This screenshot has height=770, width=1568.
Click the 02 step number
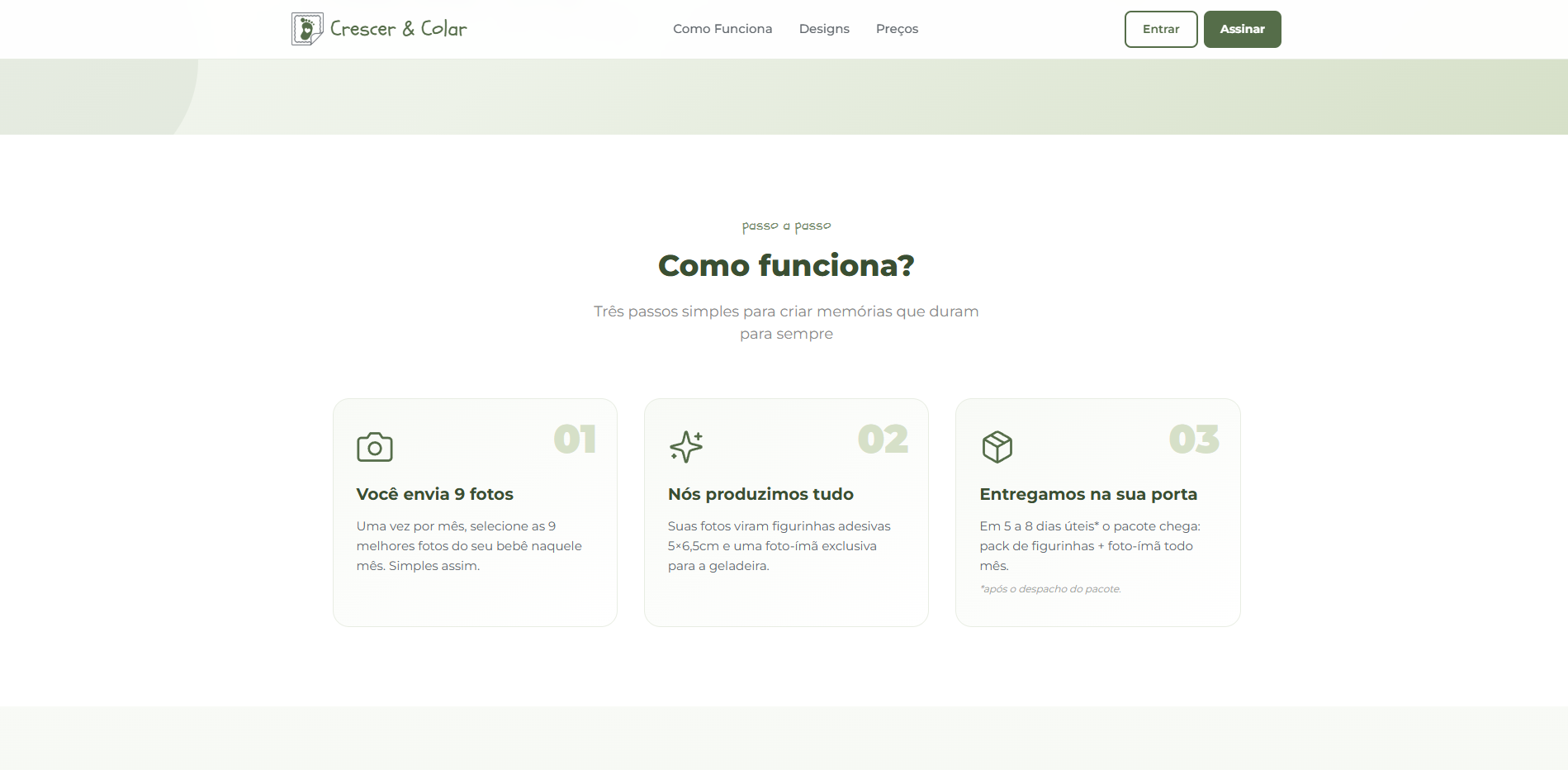point(883,439)
